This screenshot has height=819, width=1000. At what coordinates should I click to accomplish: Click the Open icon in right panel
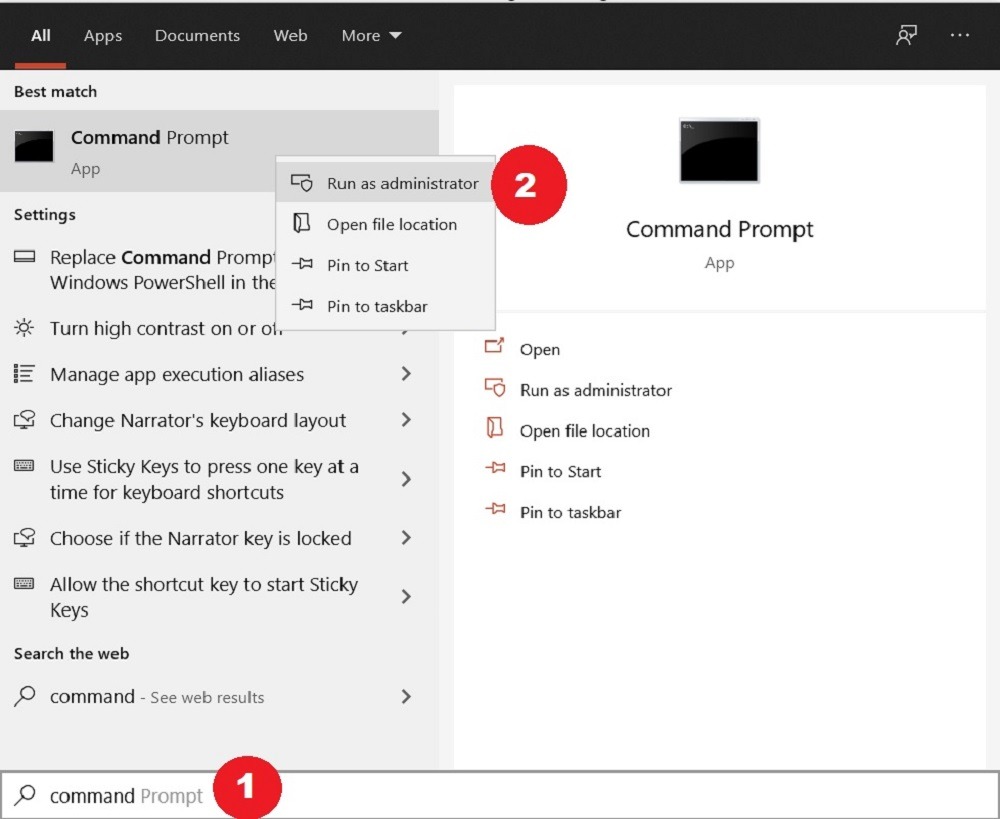[495, 348]
